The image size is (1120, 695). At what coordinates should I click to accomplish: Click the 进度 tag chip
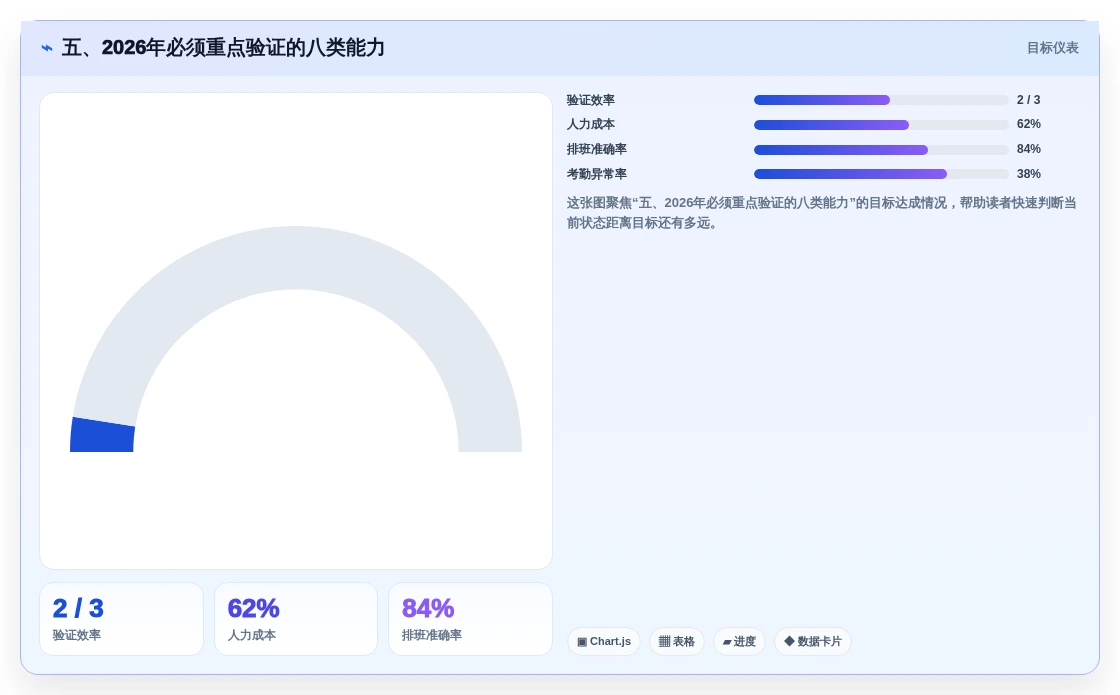739,641
